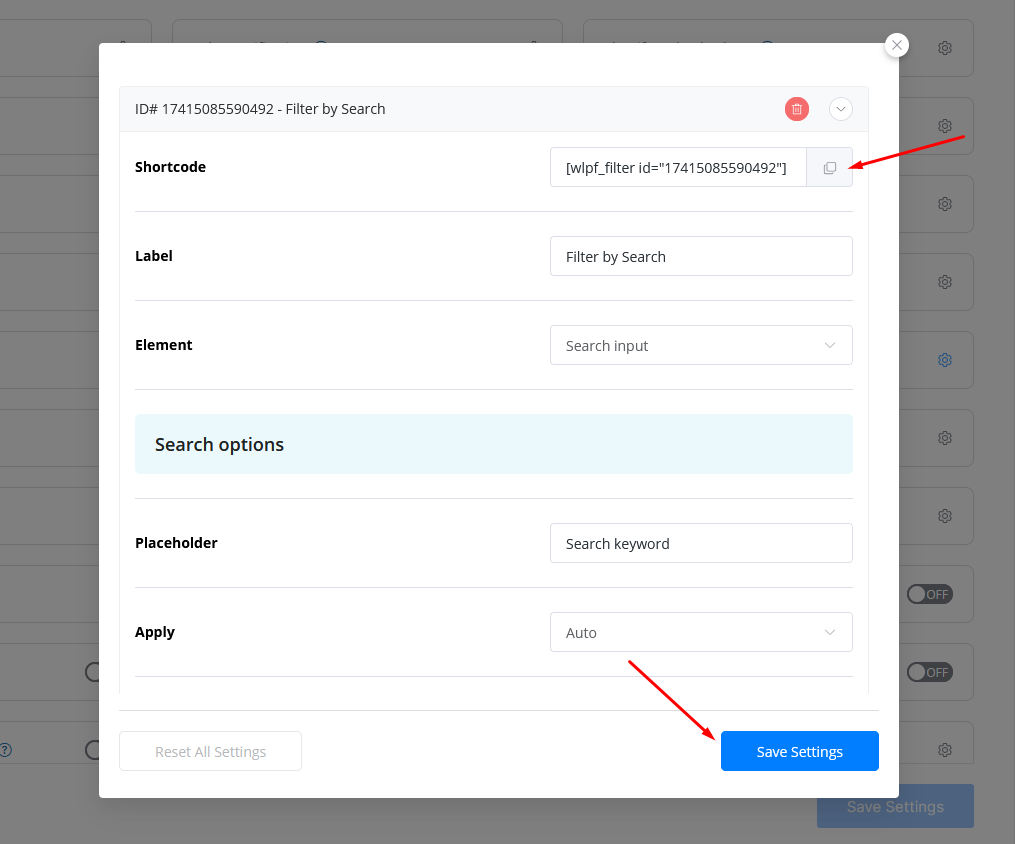Close the filter settings modal
The image size is (1015, 844).
click(x=897, y=45)
